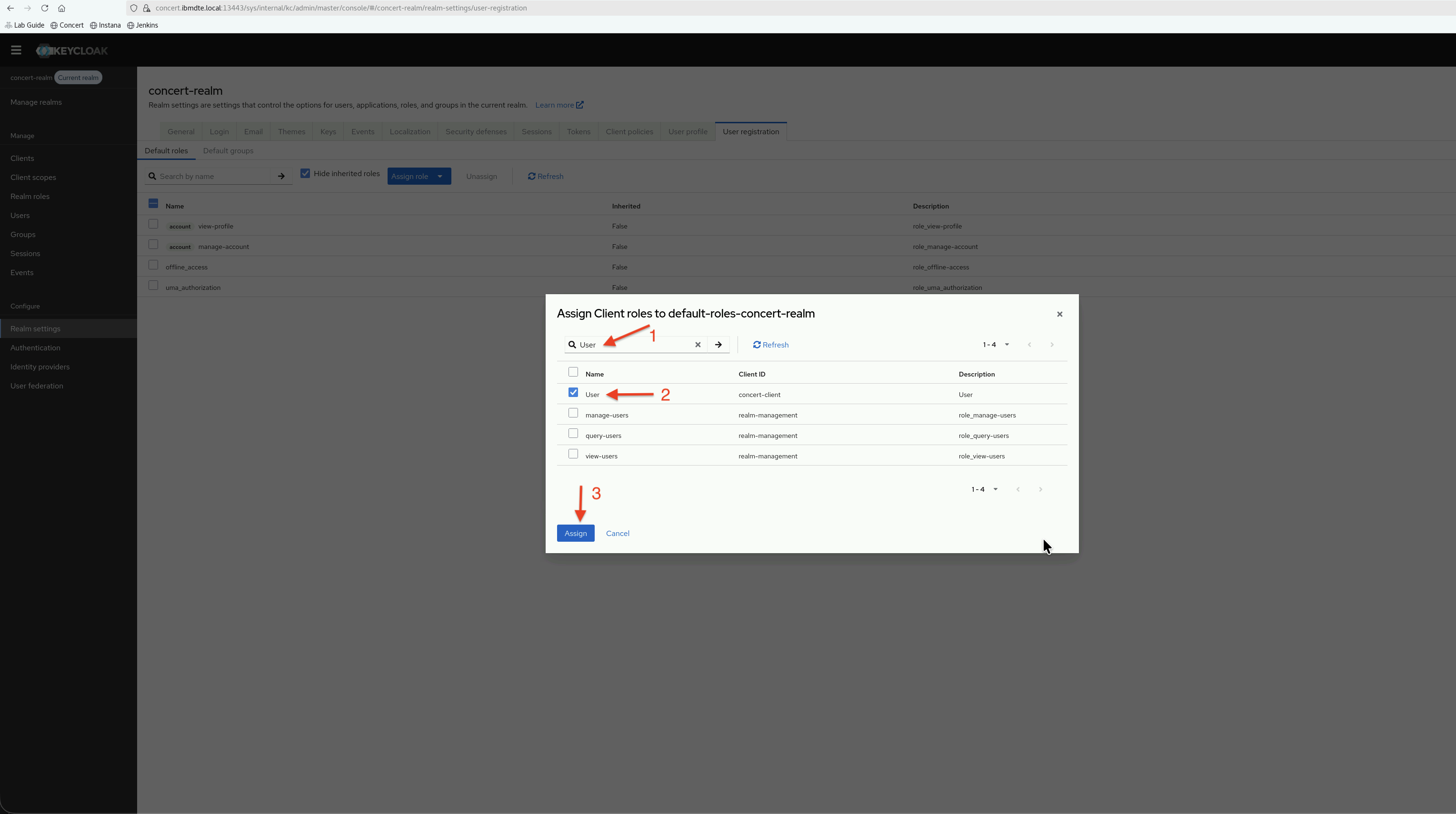The image size is (1456, 814).
Task: Go to browser home icon
Action: click(61, 8)
